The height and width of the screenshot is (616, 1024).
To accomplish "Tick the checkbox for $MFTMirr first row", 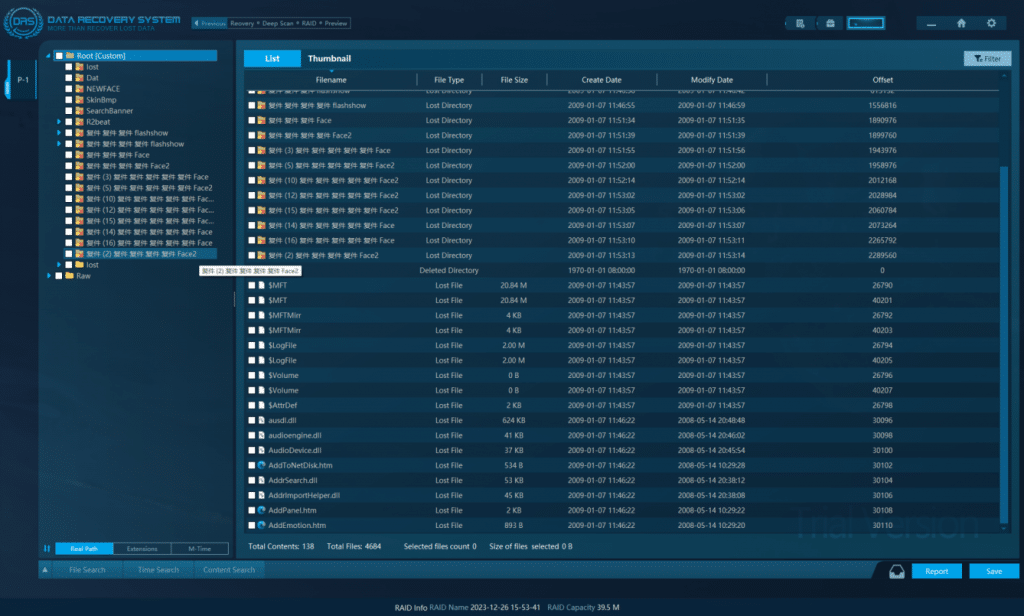I will 252,315.
